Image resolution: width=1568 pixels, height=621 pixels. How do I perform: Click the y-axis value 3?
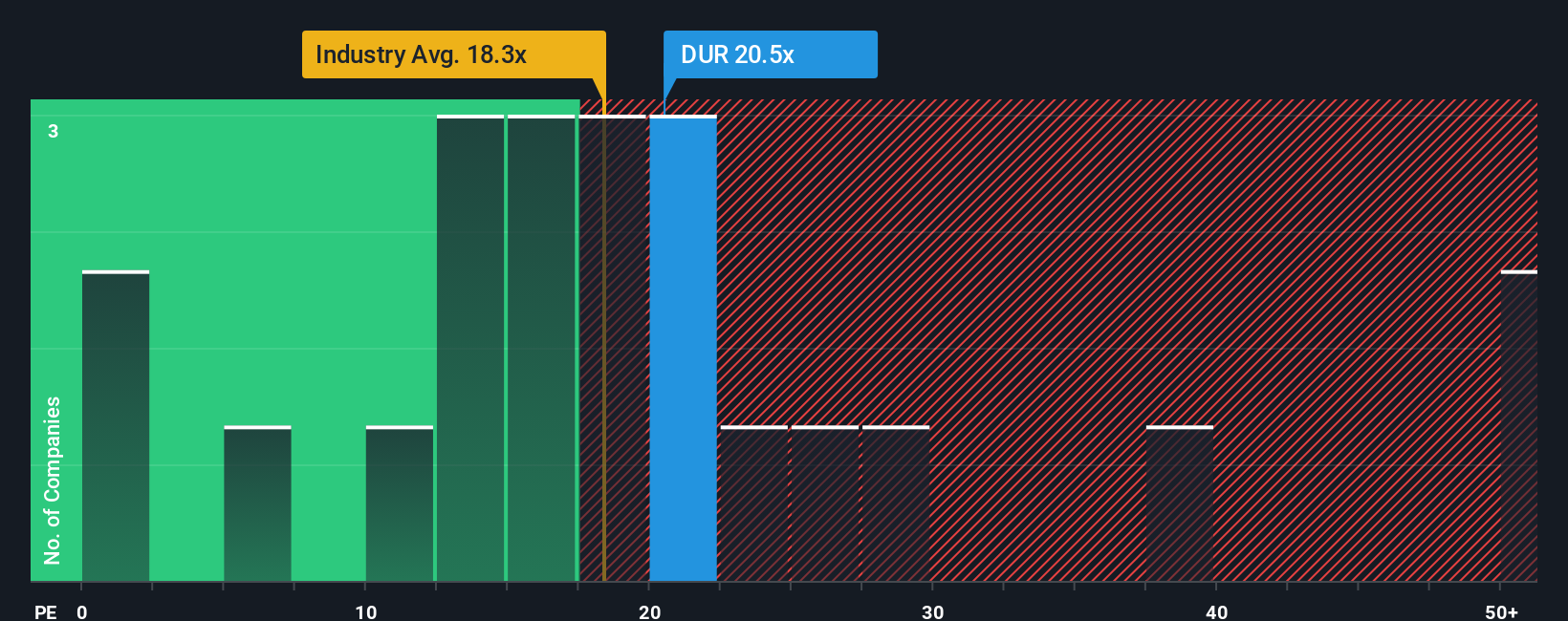54,131
